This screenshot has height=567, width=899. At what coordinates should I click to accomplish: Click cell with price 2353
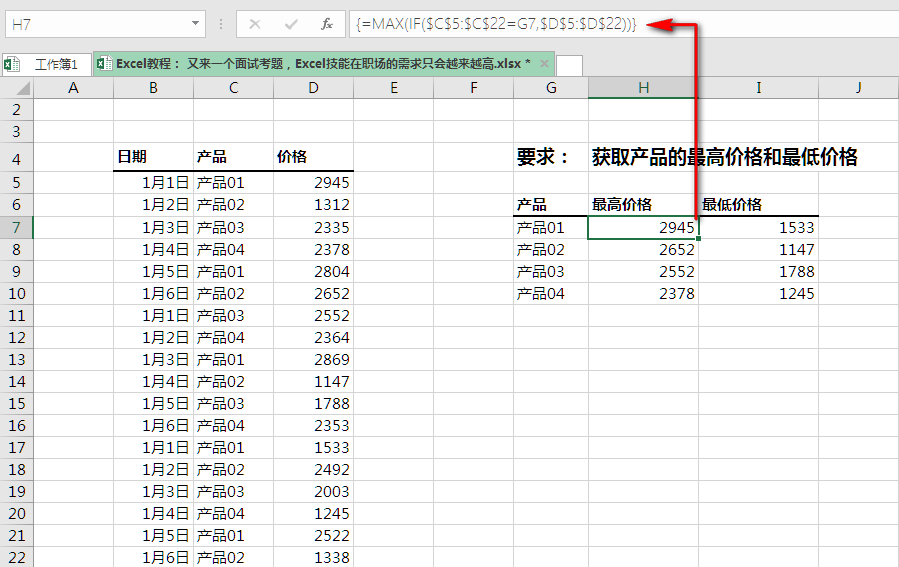point(314,425)
